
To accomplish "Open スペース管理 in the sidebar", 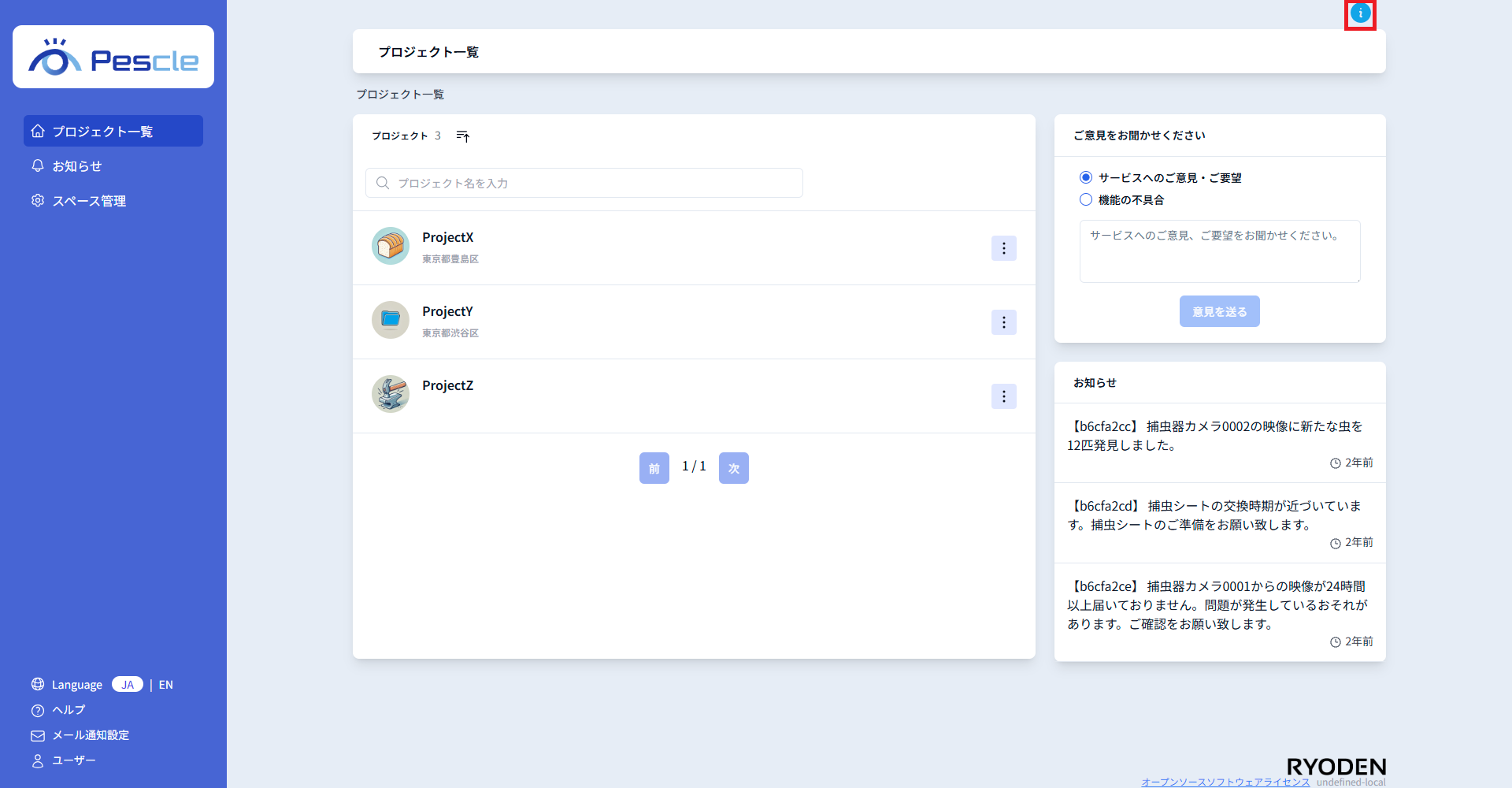I will point(88,201).
